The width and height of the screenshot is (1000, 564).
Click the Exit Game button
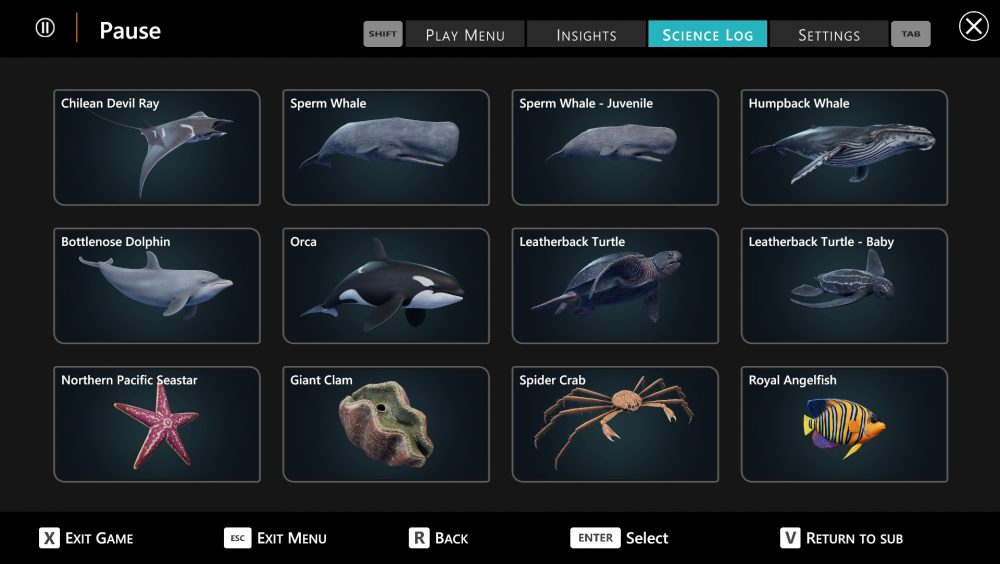pyautogui.click(x=86, y=538)
